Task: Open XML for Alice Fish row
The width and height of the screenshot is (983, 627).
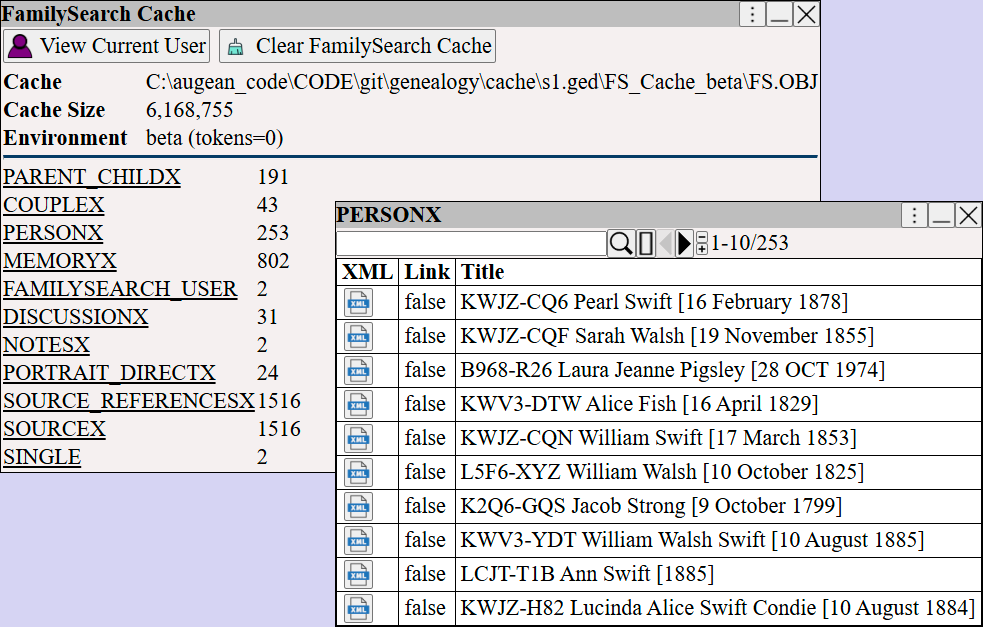Action: pos(358,404)
